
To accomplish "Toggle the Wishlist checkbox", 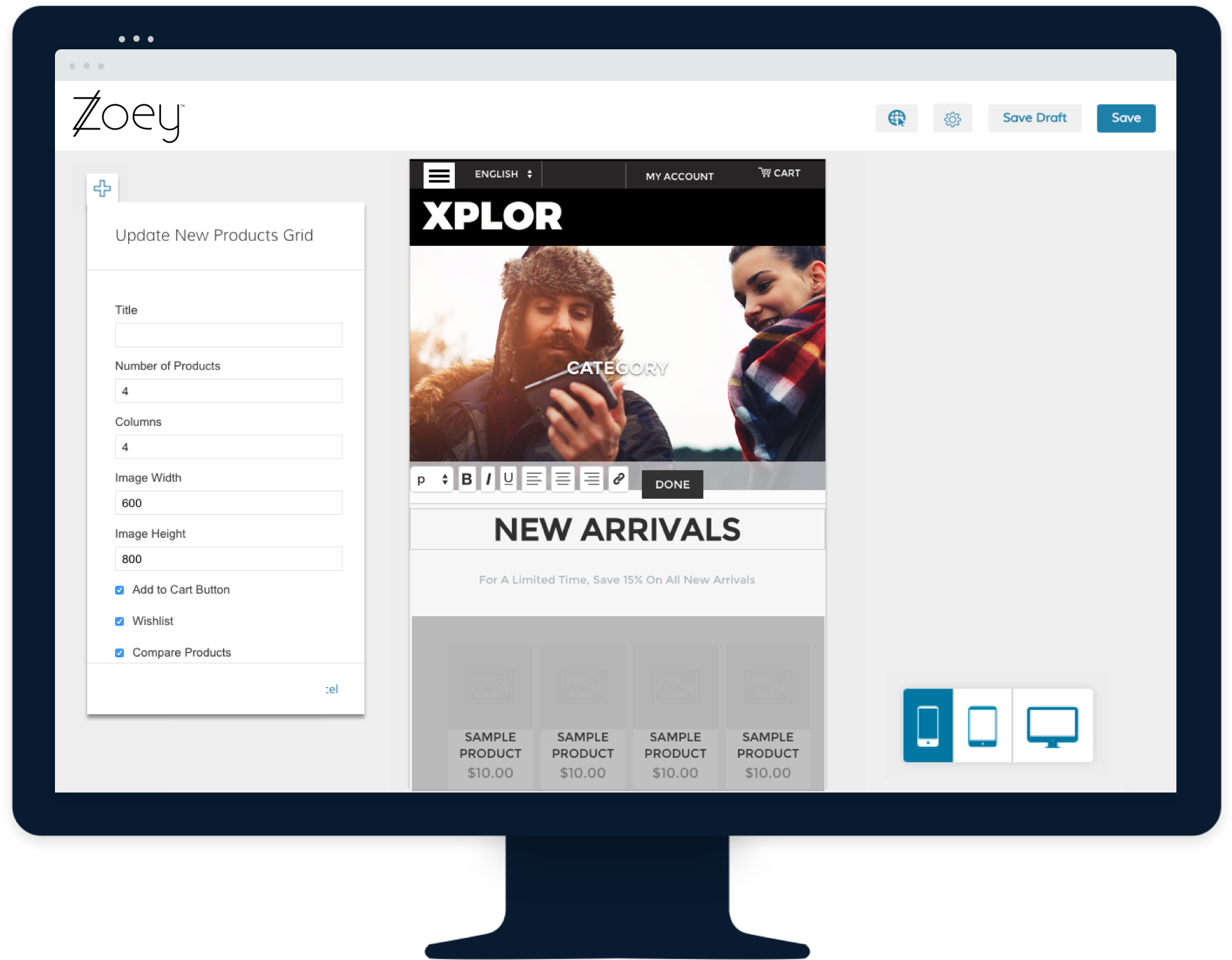I will pos(119,621).
